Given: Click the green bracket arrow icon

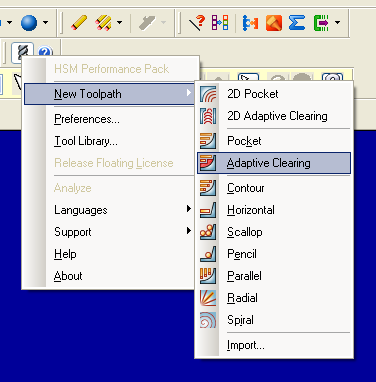Looking at the screenshot, I should pyautogui.click(x=321, y=23).
